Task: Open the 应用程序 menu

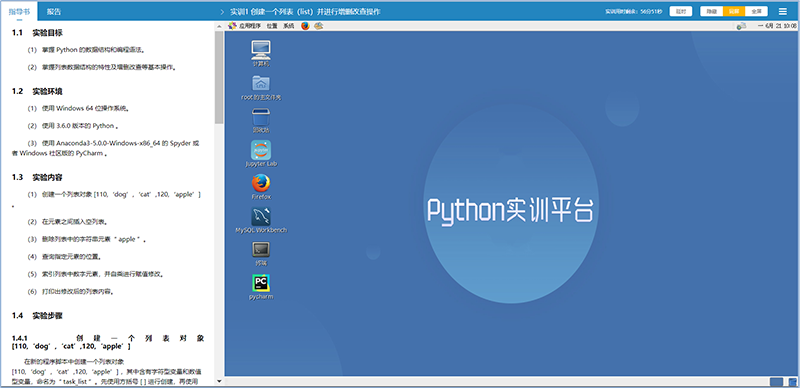Action: 250,26
